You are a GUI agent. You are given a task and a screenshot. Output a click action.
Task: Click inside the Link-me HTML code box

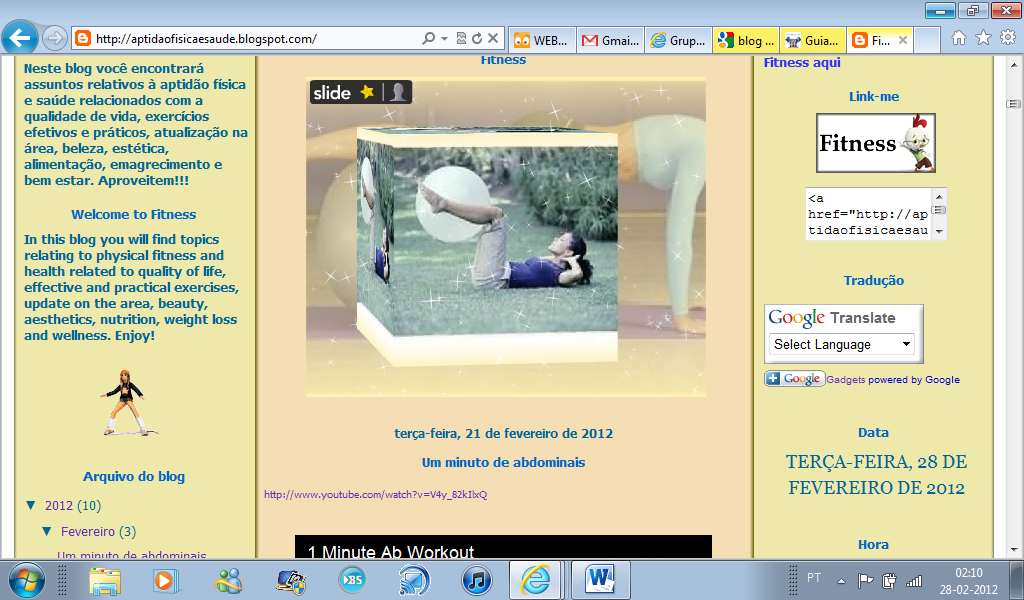[x=867, y=214]
